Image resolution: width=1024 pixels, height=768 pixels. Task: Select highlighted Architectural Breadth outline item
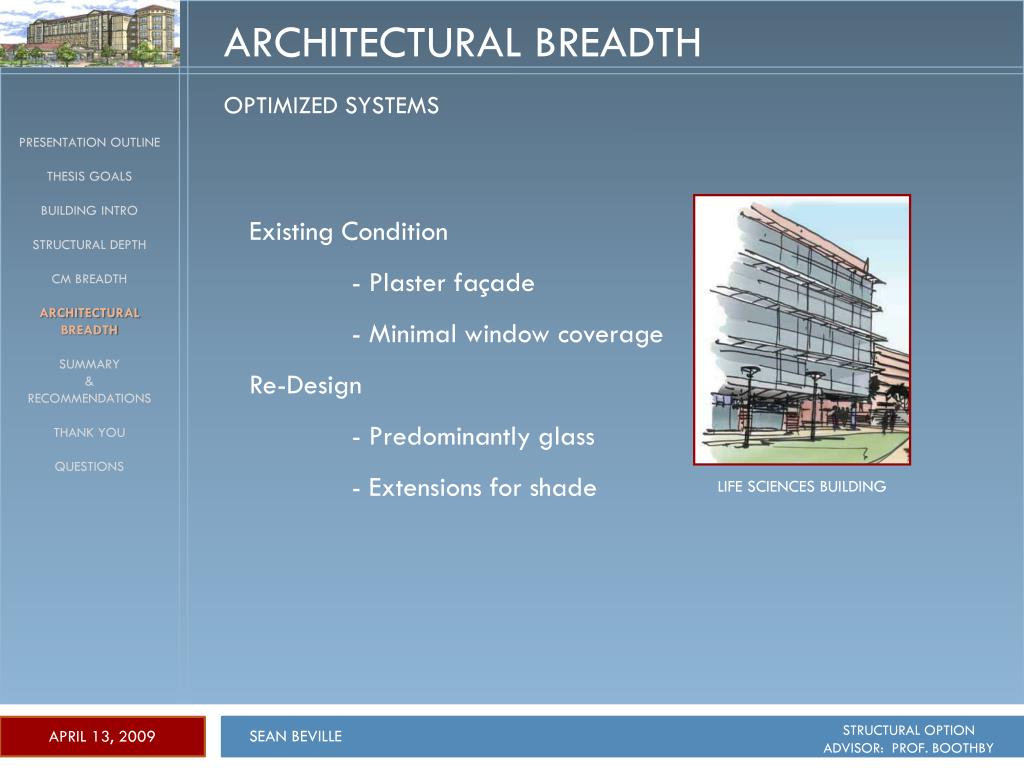[89, 321]
